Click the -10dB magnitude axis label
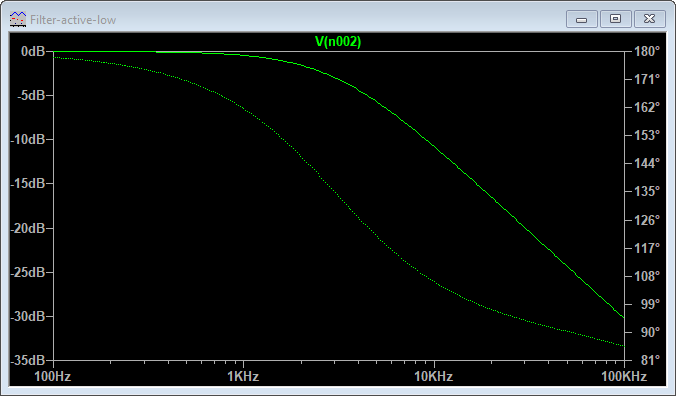The width and height of the screenshot is (676, 396). [x=28, y=140]
